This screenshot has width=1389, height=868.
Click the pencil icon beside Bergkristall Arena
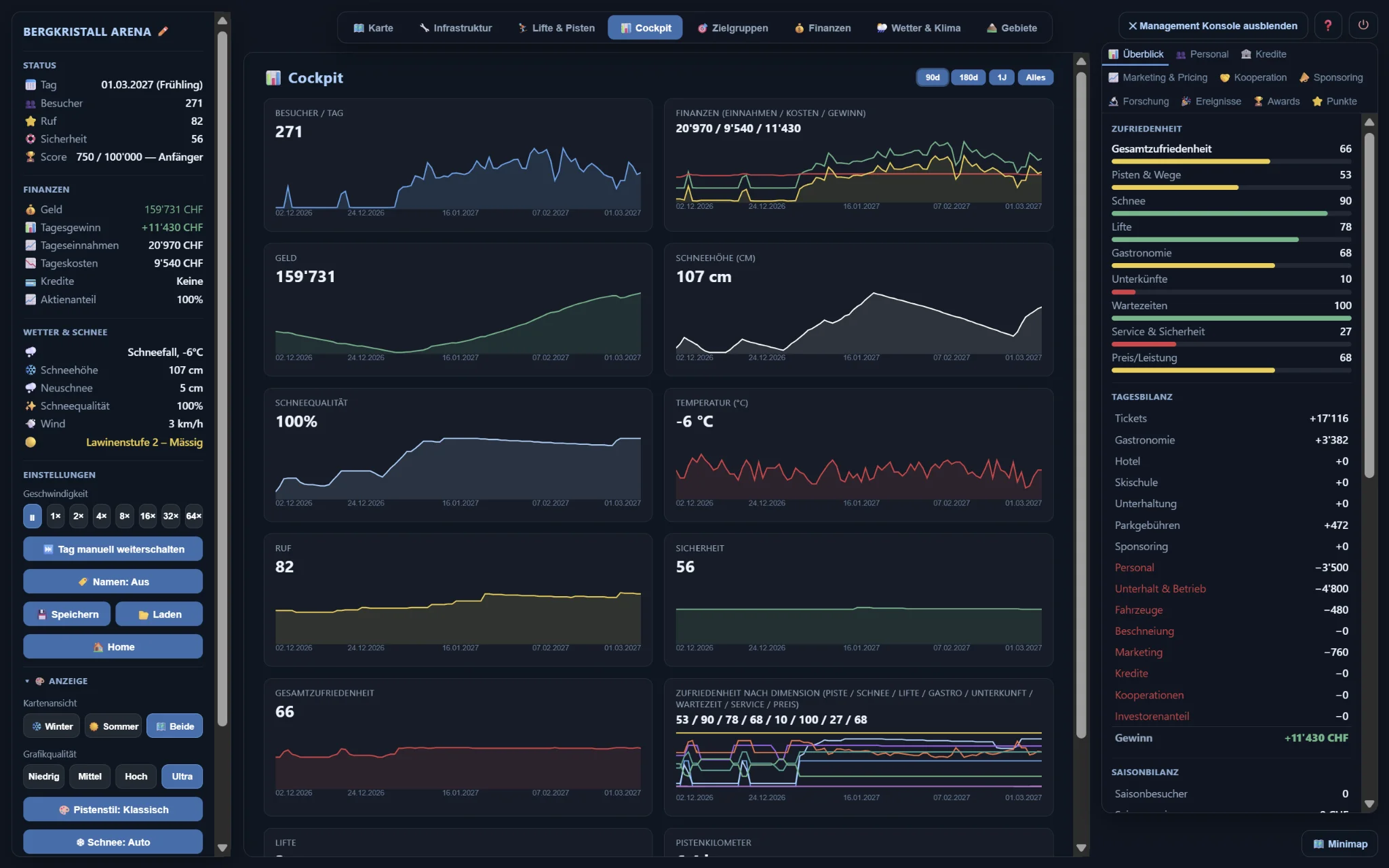pyautogui.click(x=163, y=31)
